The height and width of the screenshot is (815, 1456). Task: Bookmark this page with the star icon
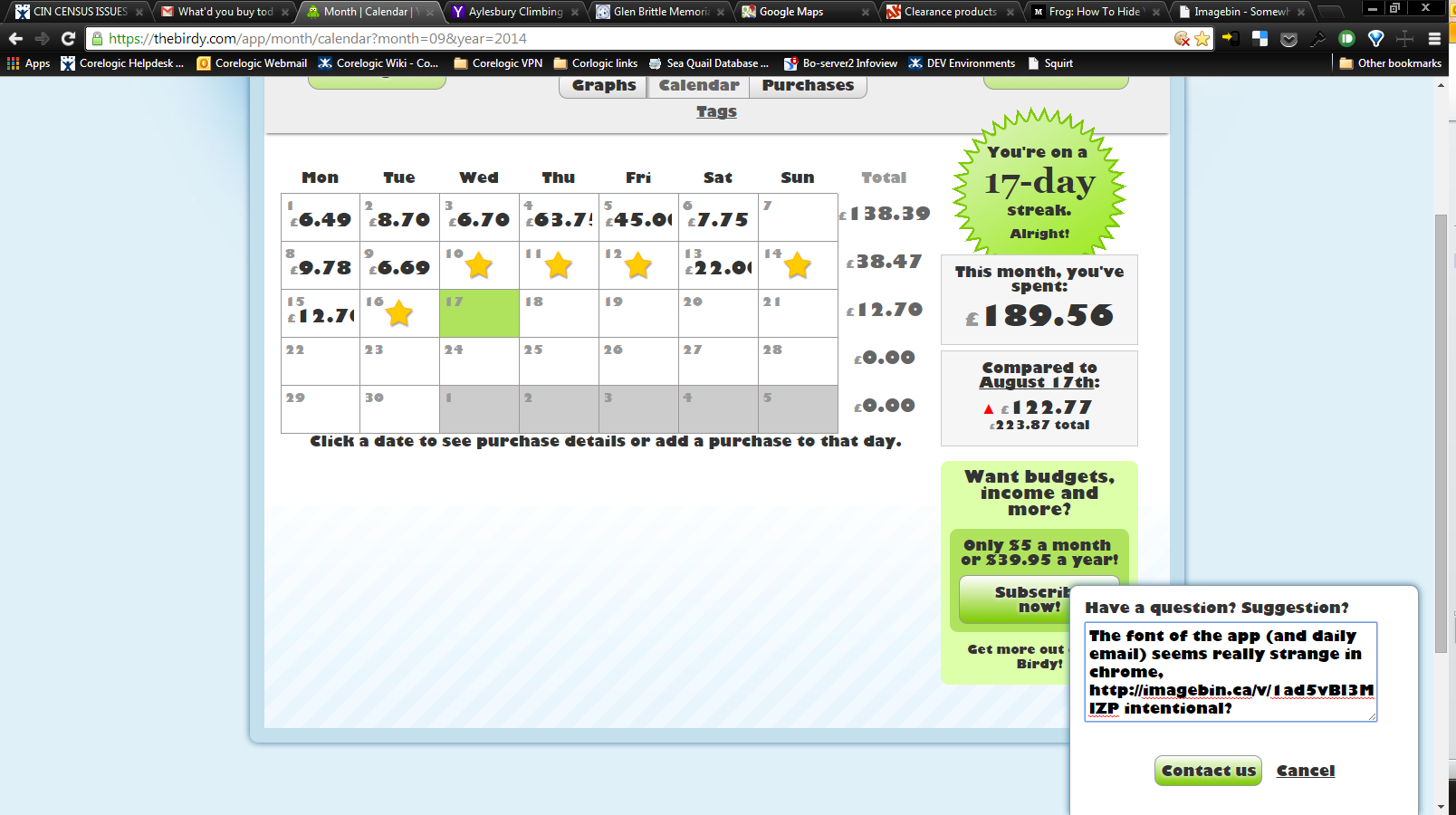click(x=1202, y=39)
